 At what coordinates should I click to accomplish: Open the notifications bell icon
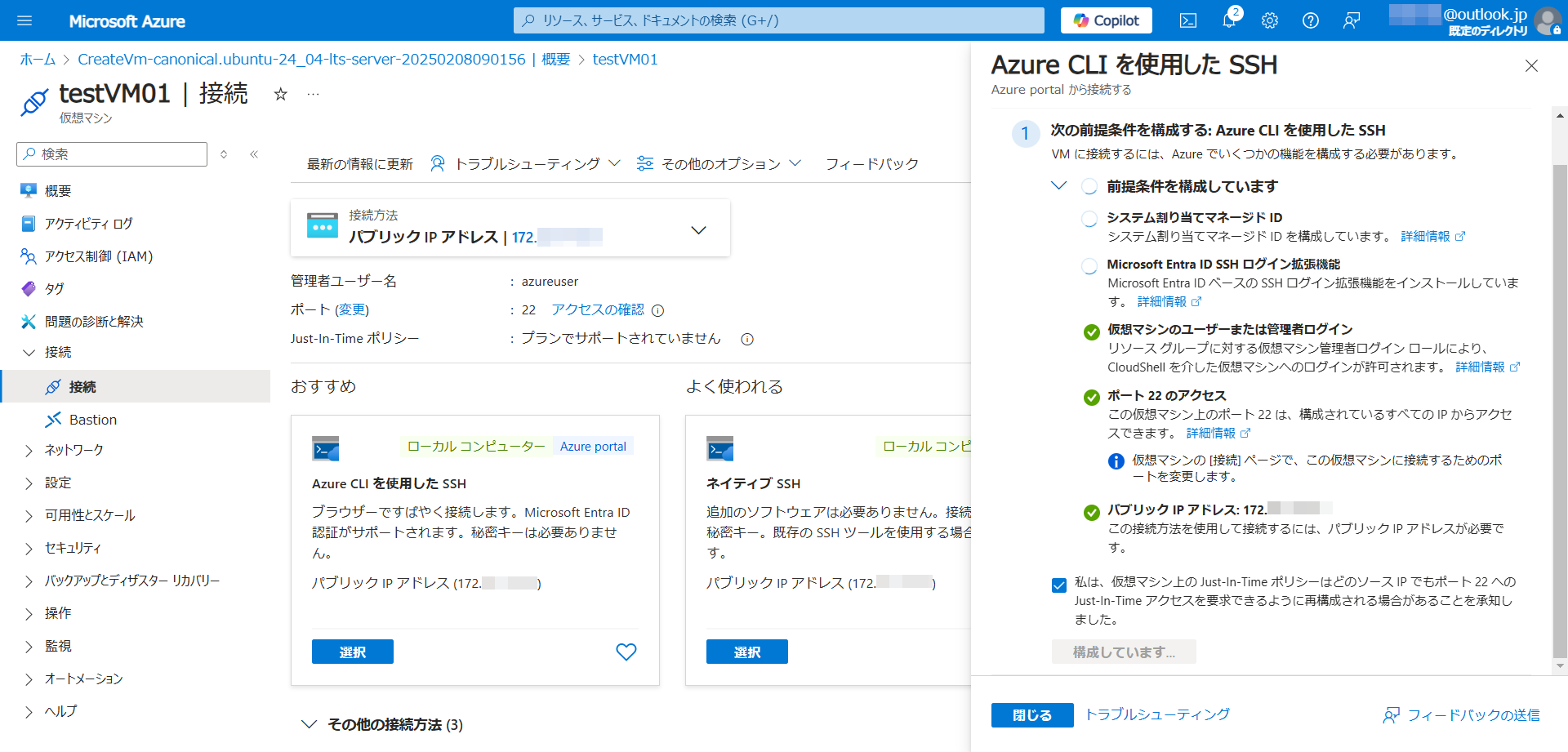click(x=1229, y=20)
